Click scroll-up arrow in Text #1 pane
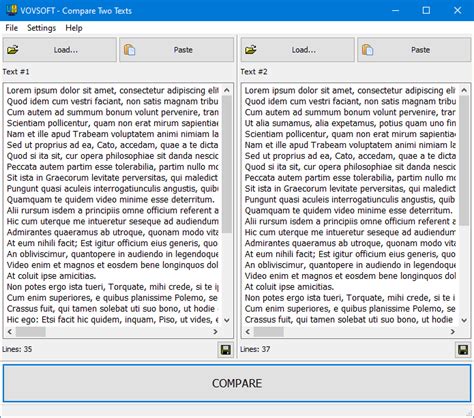The width and height of the screenshot is (474, 418). click(227, 90)
